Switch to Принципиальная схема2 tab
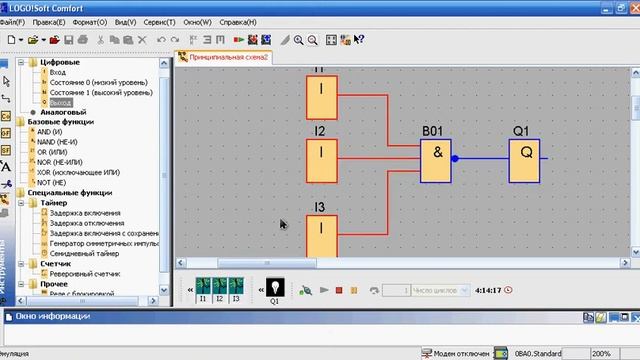640x360 pixels. click(224, 58)
